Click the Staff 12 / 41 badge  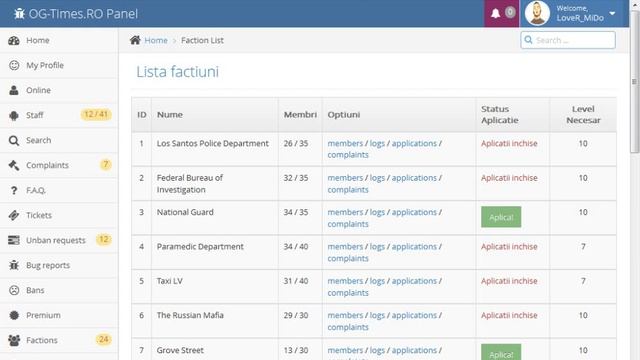pos(96,114)
